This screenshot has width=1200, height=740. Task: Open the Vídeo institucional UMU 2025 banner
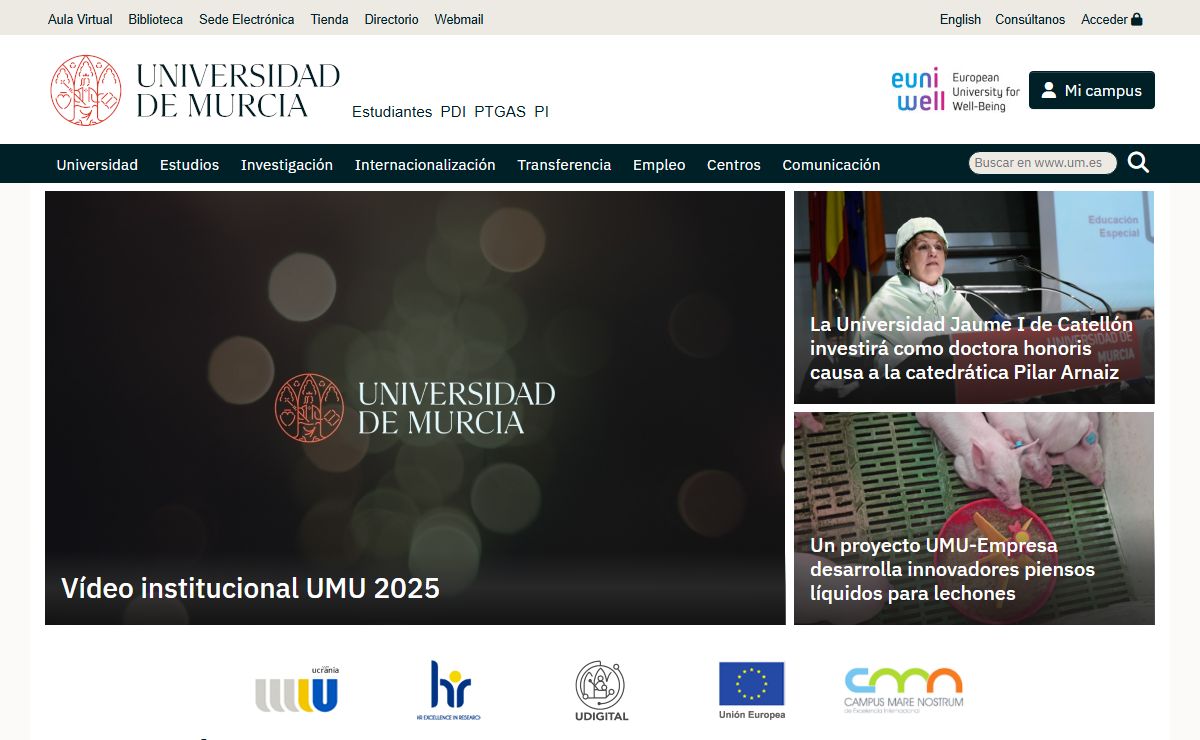pos(415,408)
